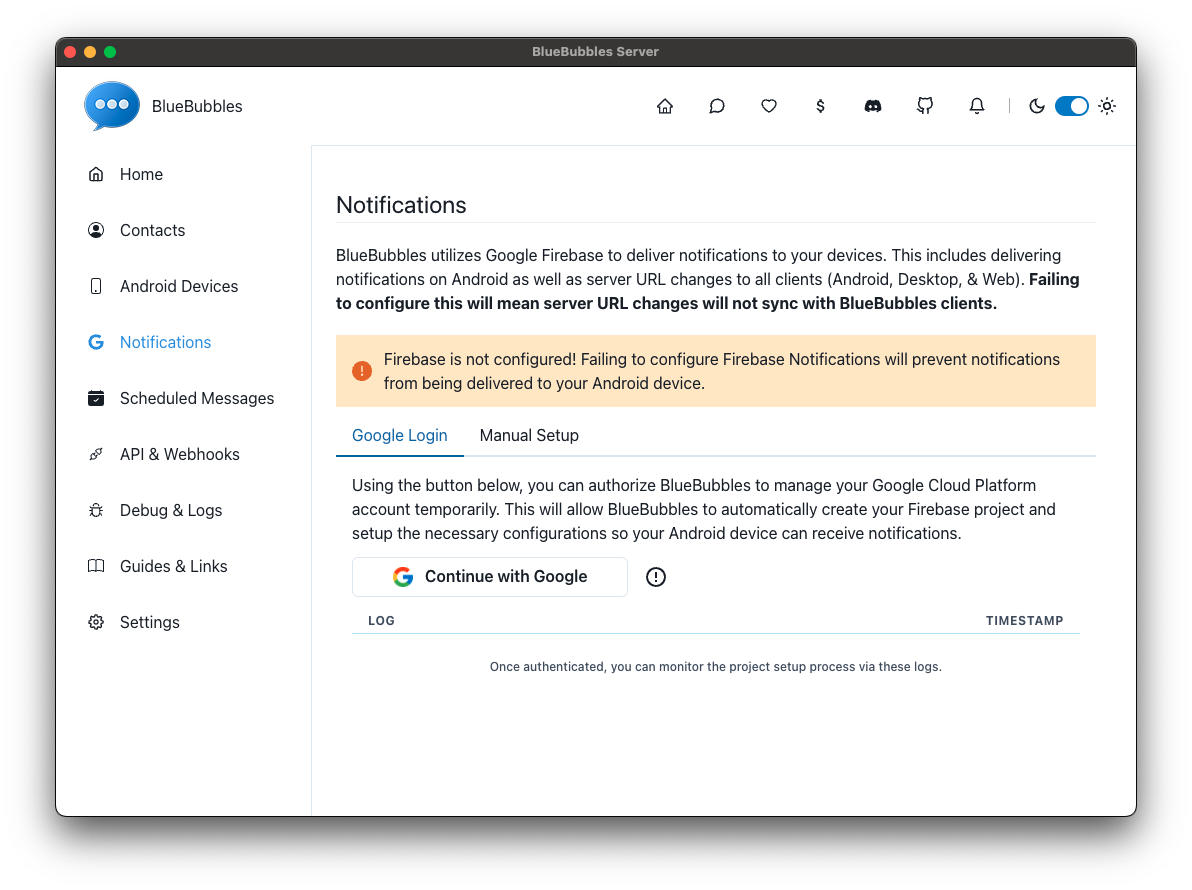Click the Scheduled Messages calendar icon

[x=96, y=398]
